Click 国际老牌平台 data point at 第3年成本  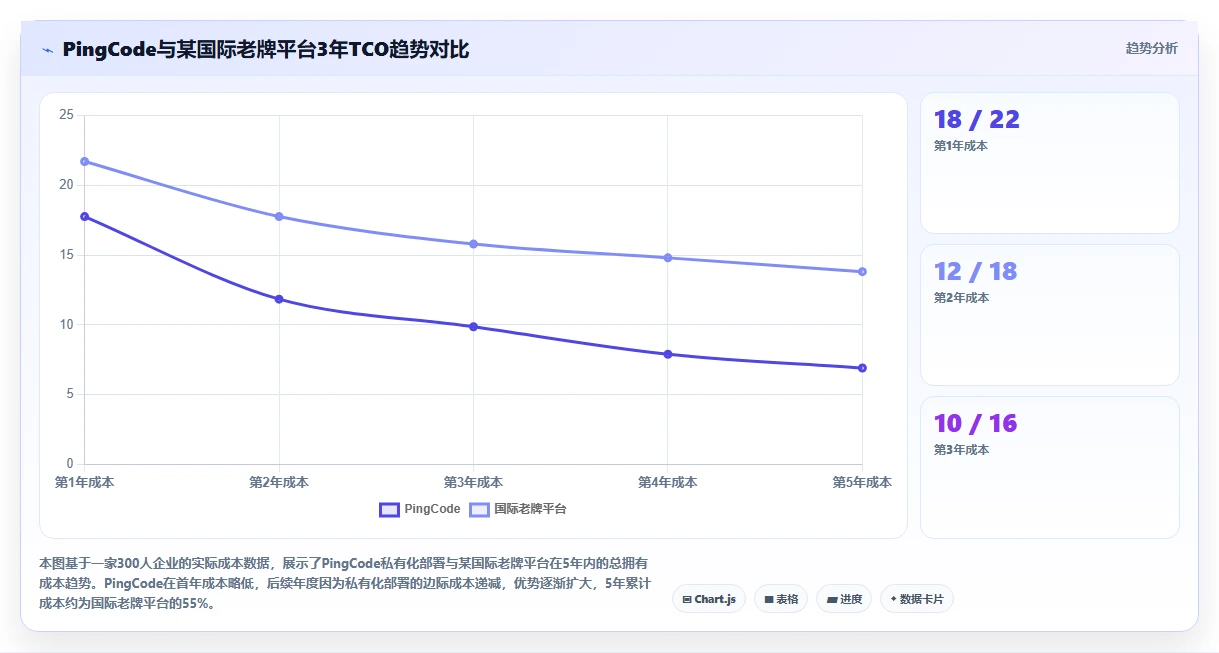[473, 244]
